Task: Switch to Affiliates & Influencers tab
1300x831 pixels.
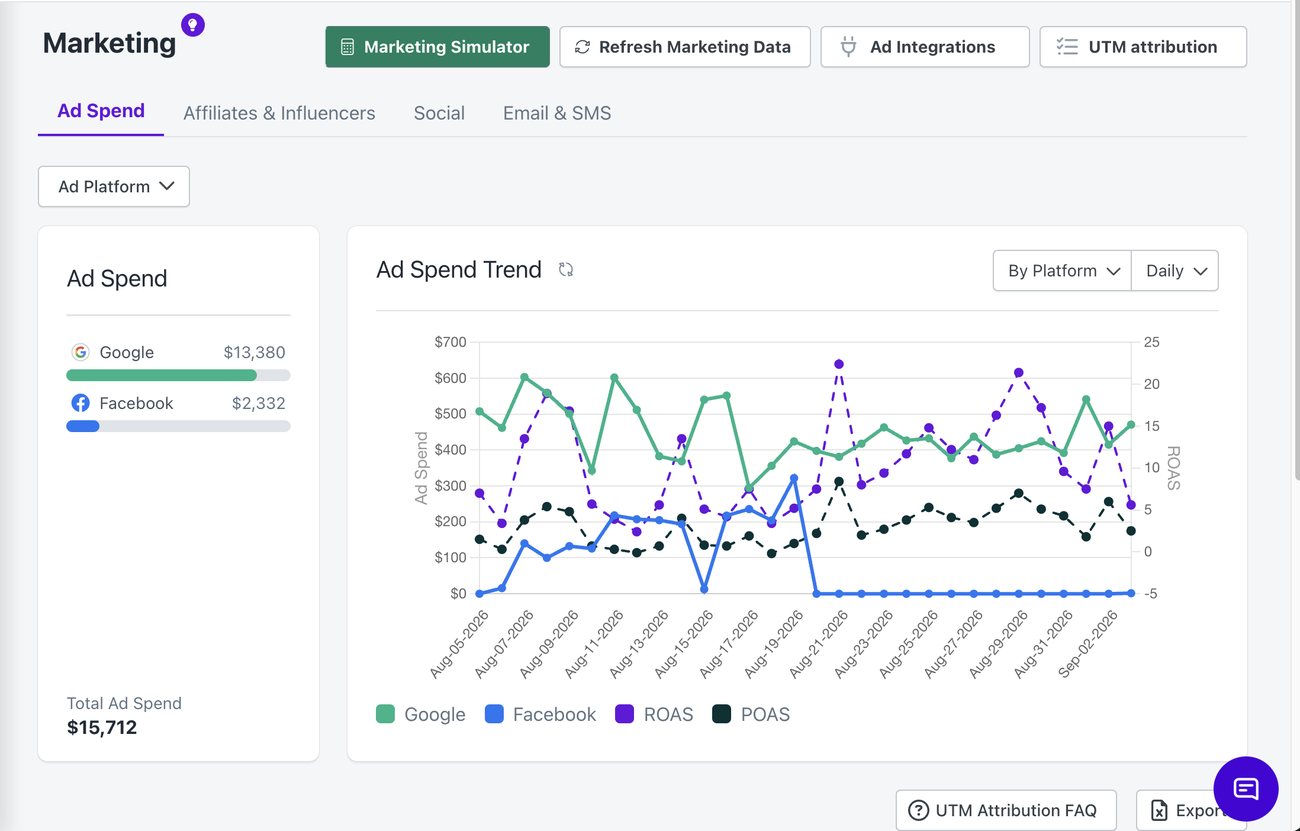Action: 279,113
